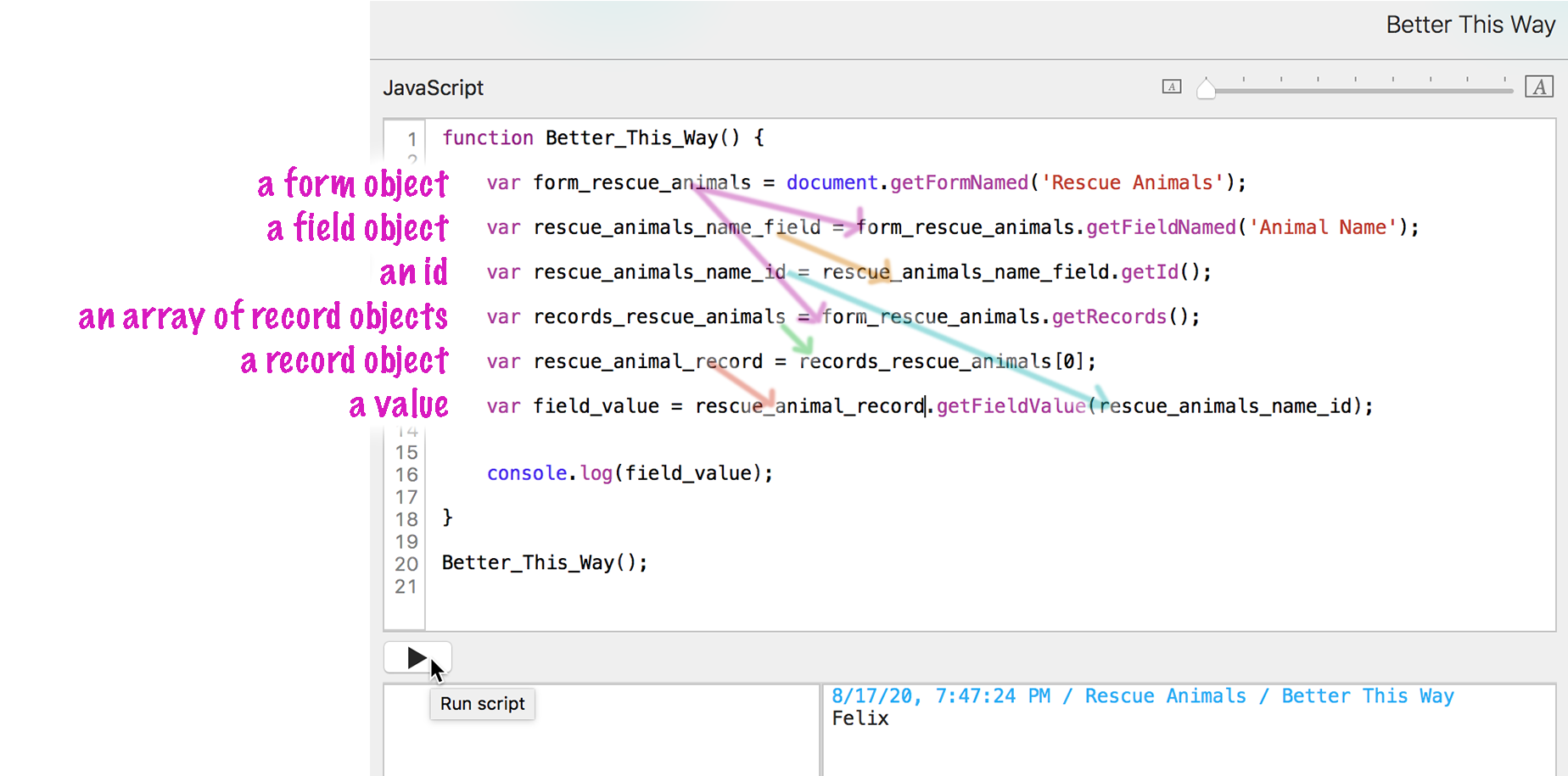The image size is (1568, 776).
Task: Click line number 16 in the gutter
Action: click(x=406, y=475)
